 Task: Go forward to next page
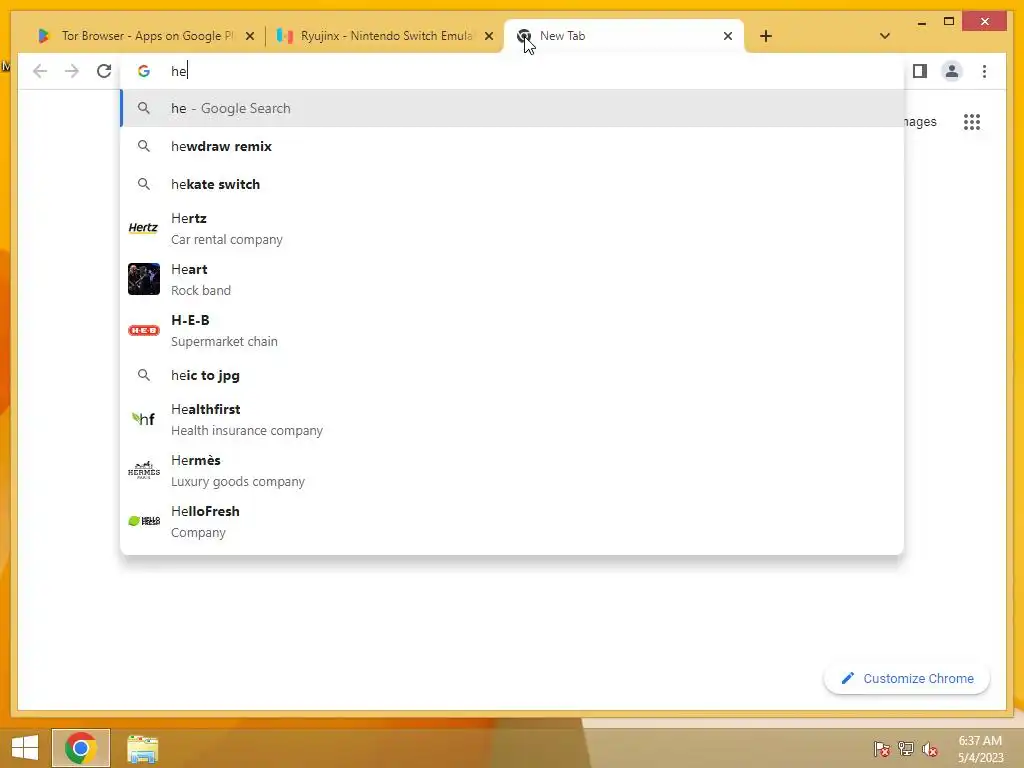pyautogui.click(x=72, y=71)
